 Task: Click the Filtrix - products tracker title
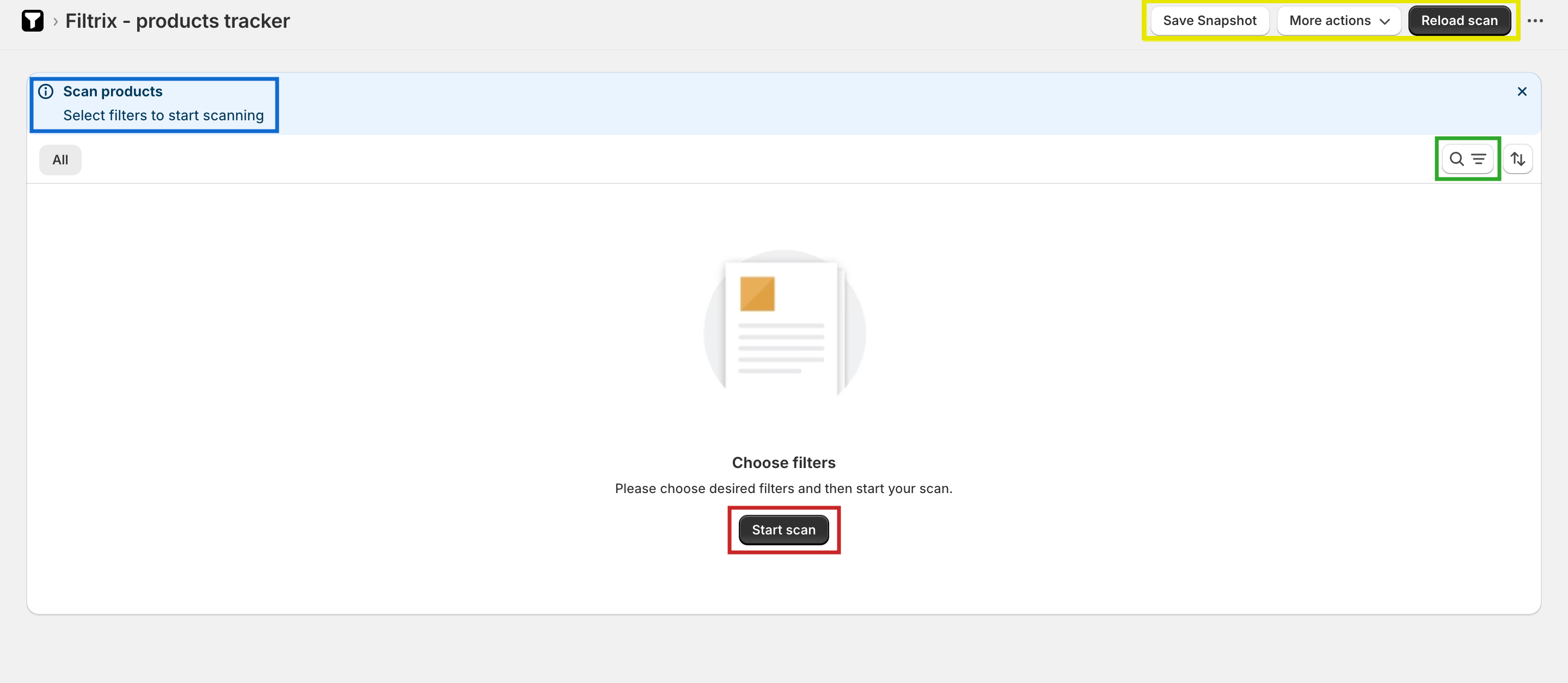click(x=177, y=21)
